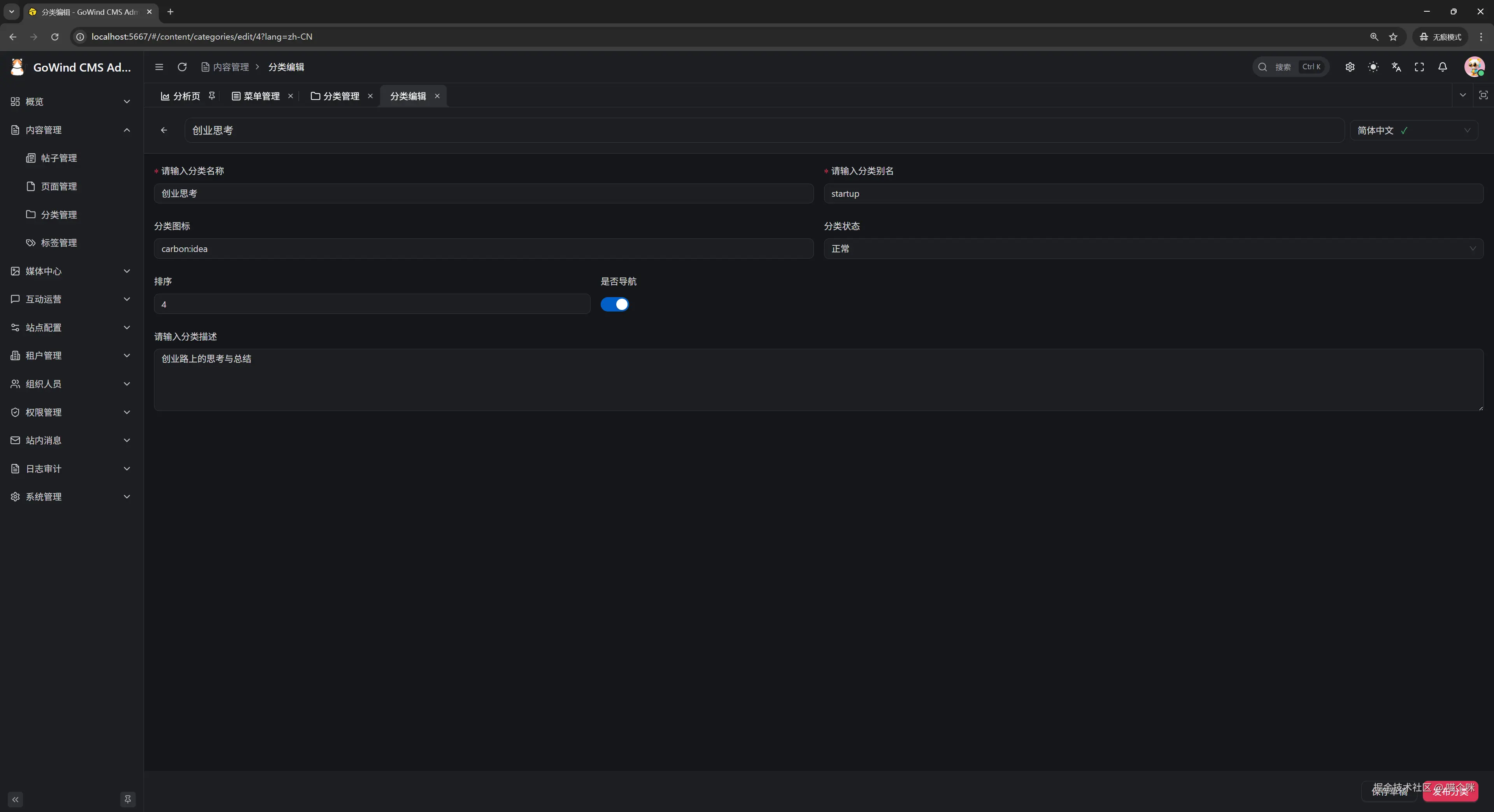Click the 保存草稿 button
1494x812 pixels.
1389,792
